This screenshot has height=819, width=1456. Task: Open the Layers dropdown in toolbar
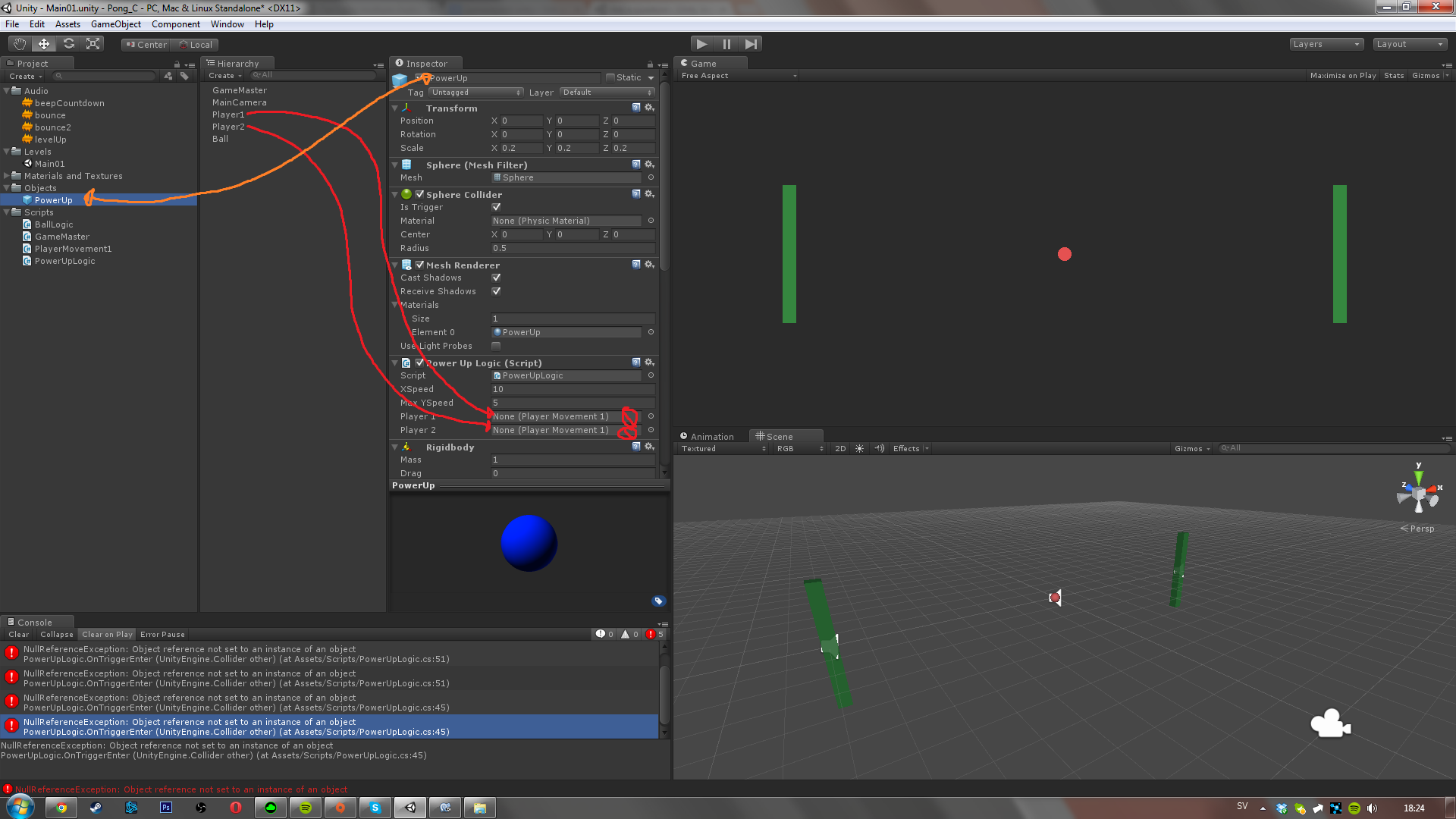click(1326, 44)
